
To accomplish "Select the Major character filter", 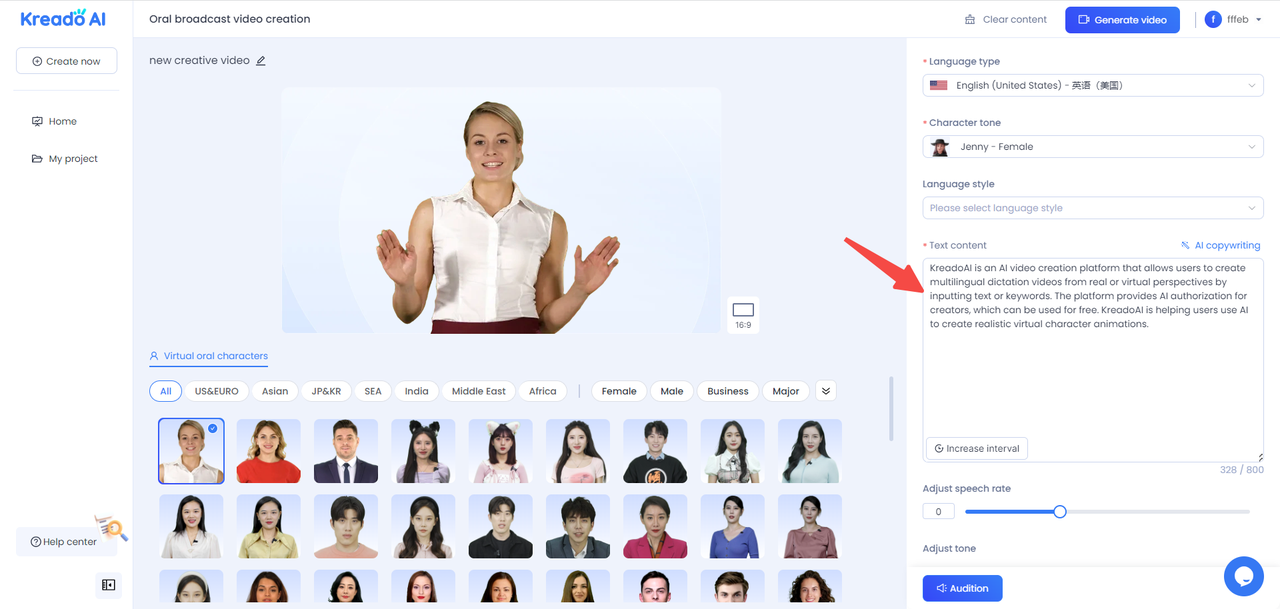I will (786, 391).
